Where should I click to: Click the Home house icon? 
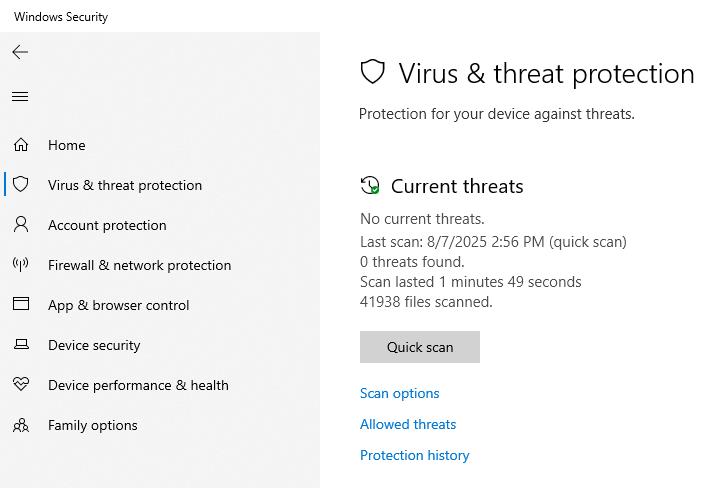click(21, 145)
